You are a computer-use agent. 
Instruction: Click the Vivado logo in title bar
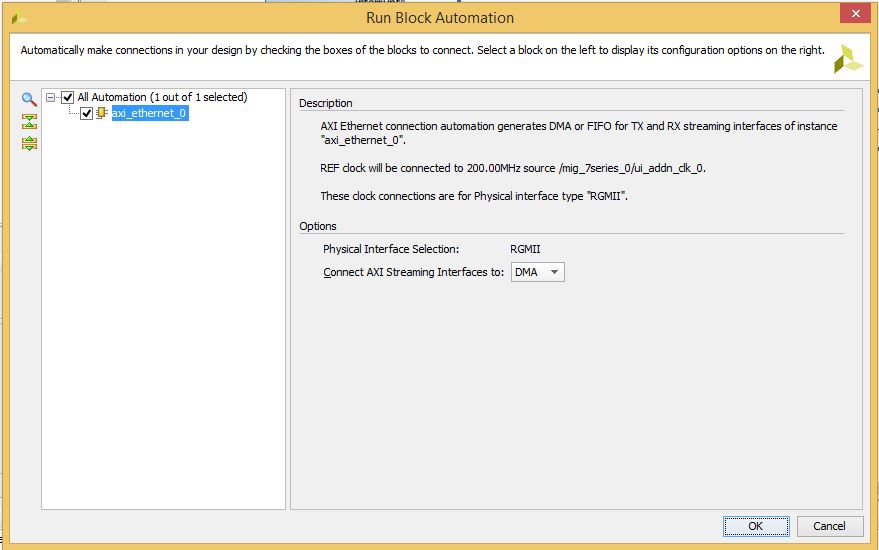(18, 18)
